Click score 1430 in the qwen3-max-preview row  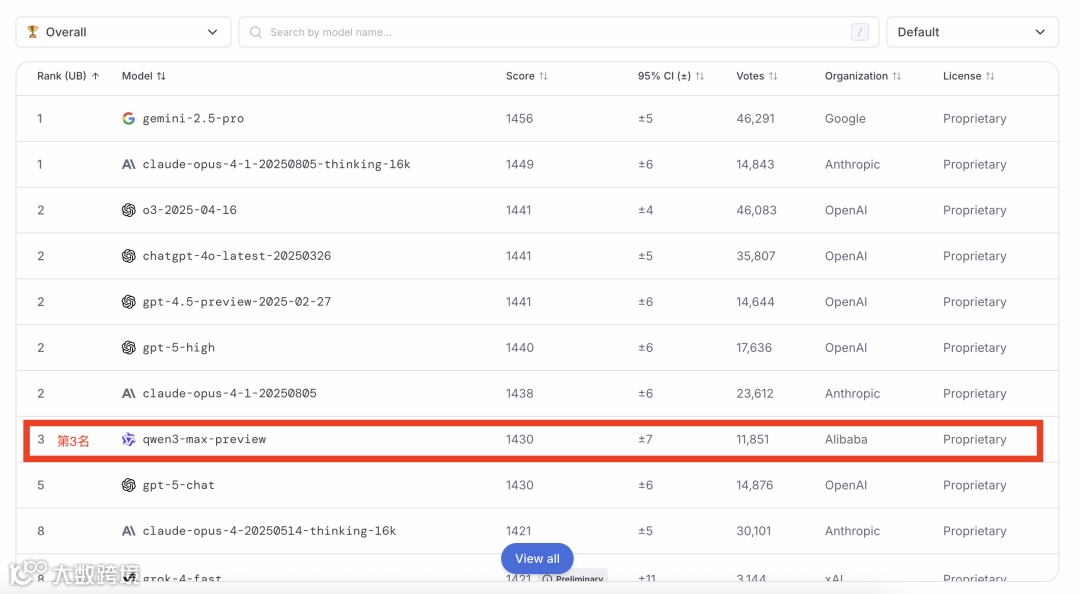click(x=519, y=439)
